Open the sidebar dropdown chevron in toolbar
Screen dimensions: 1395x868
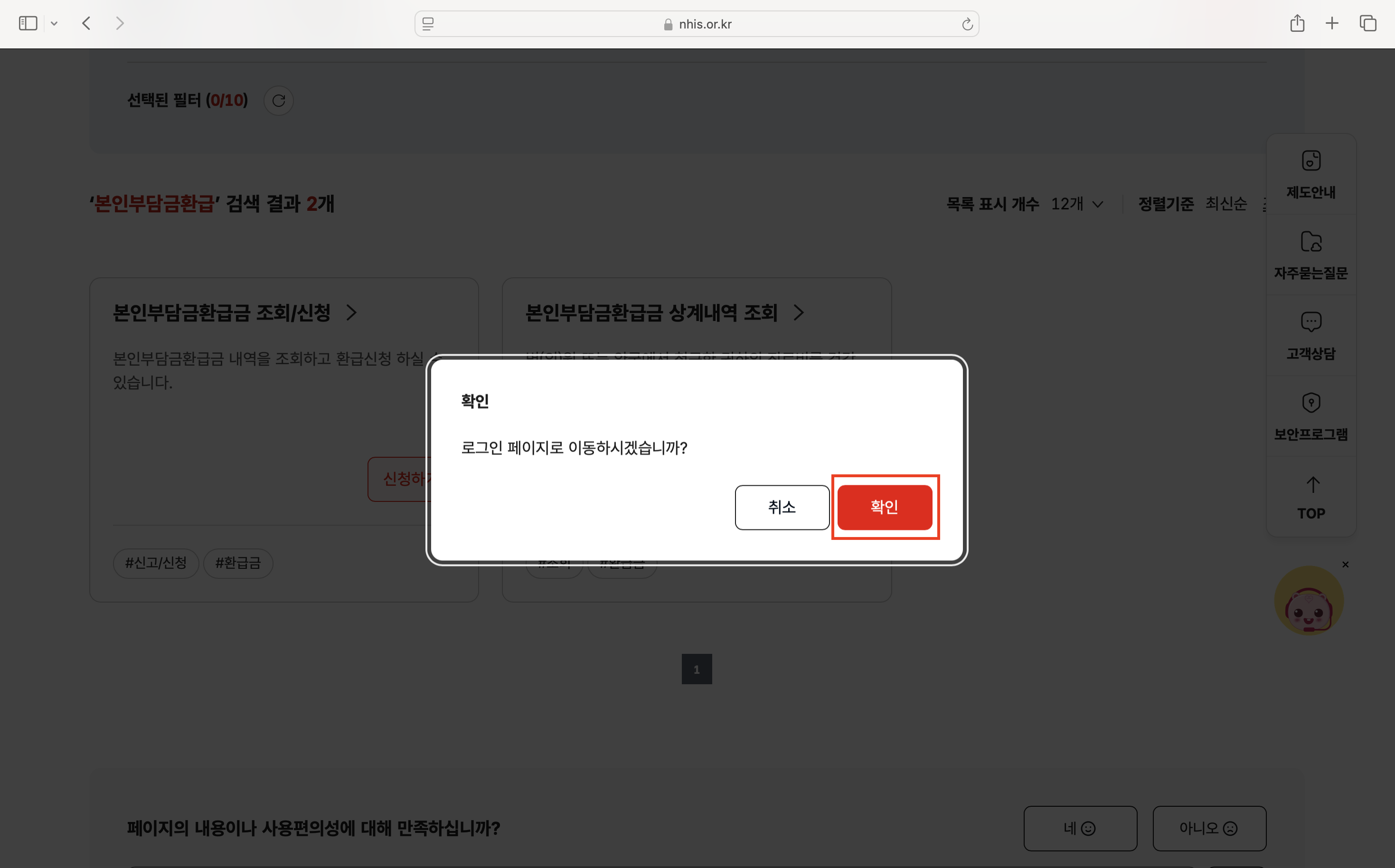(x=55, y=24)
